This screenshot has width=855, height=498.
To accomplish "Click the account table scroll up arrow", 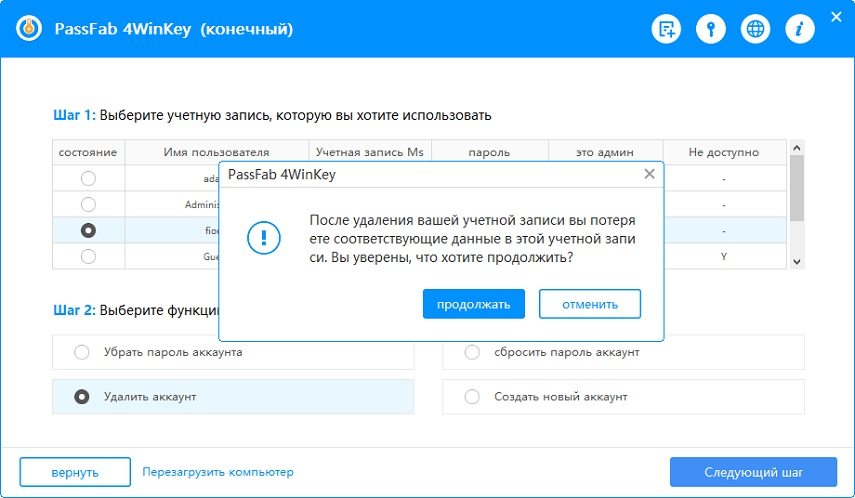I will pyautogui.click(x=797, y=148).
